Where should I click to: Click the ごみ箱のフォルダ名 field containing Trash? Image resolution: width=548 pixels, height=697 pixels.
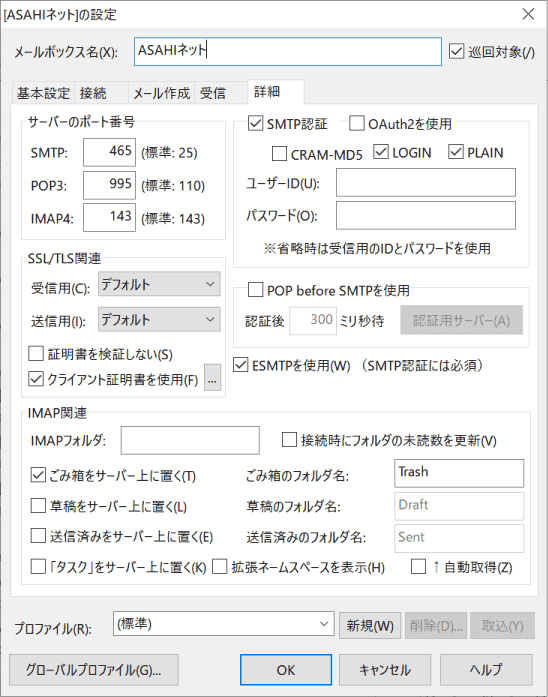pos(459,473)
